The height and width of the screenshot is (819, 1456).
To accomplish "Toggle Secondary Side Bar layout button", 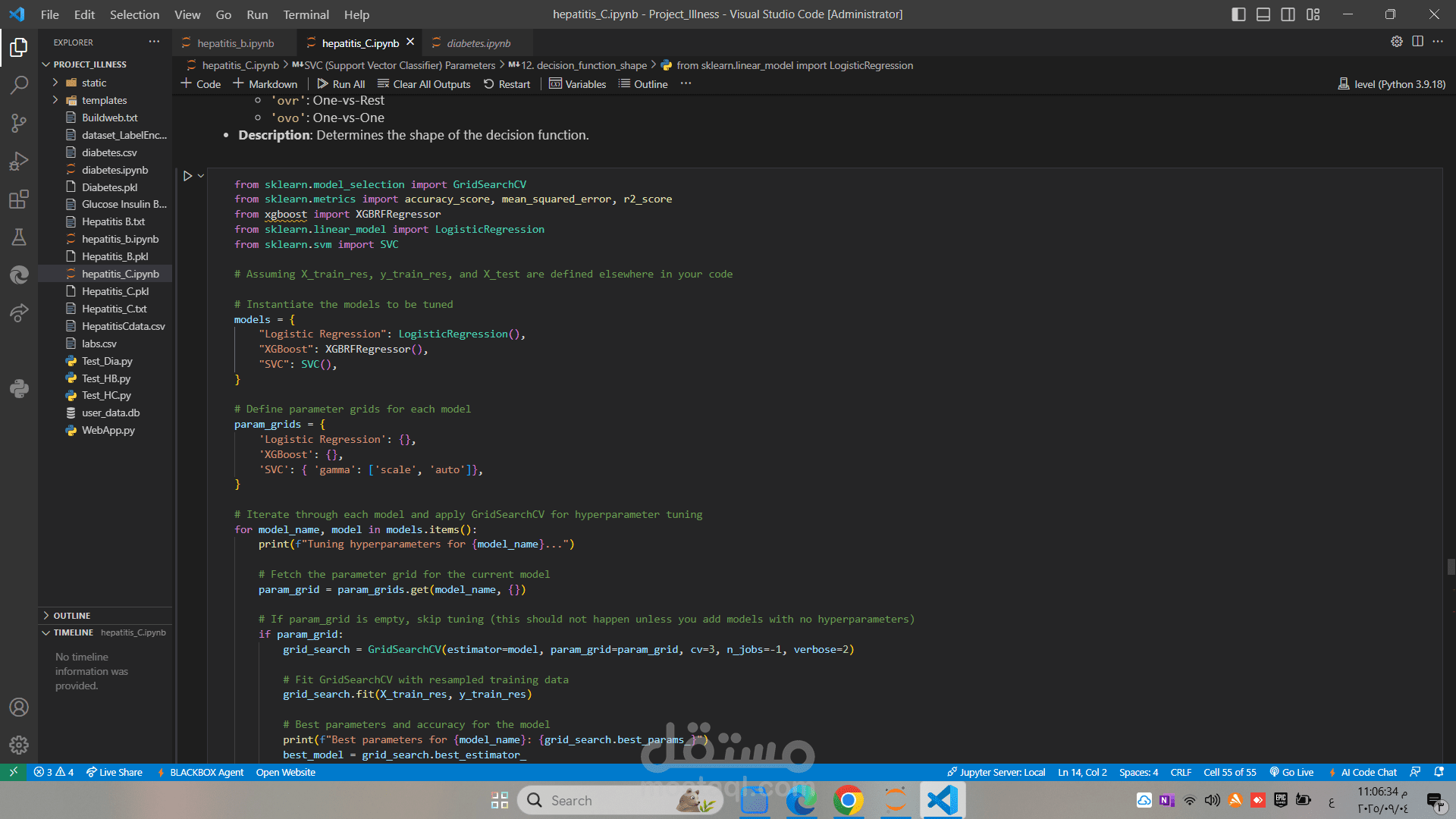I will [1288, 14].
